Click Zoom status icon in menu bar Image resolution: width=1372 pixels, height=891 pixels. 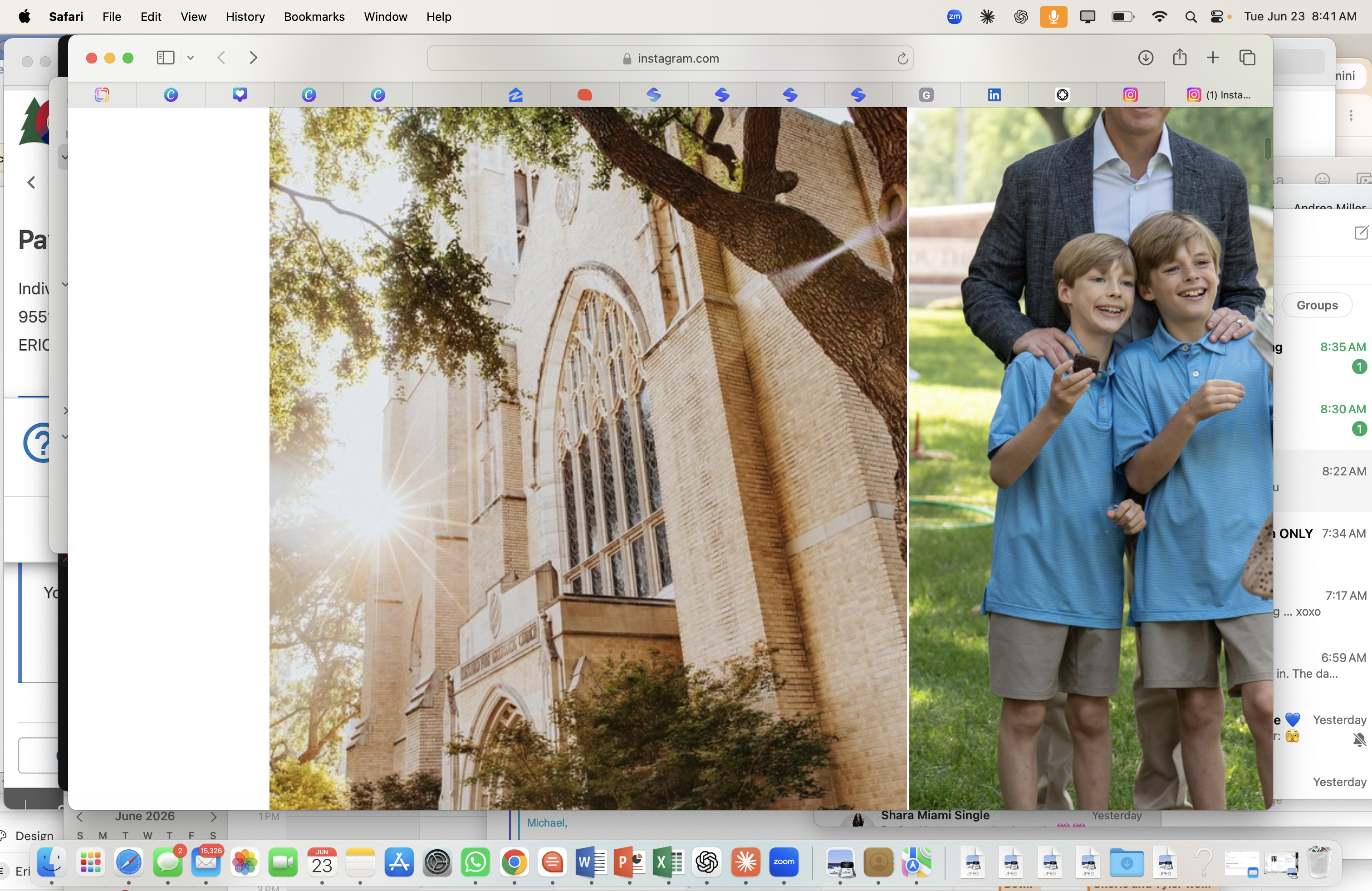[954, 17]
